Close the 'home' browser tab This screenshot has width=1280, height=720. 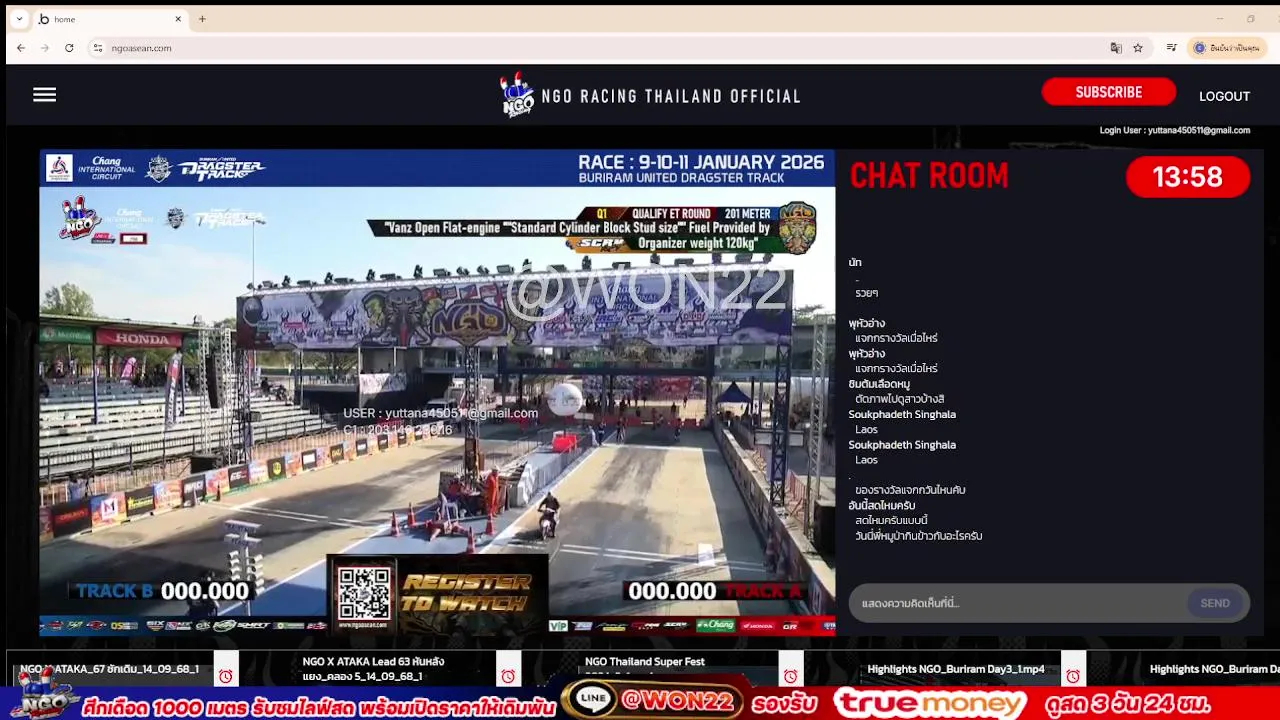point(178,19)
